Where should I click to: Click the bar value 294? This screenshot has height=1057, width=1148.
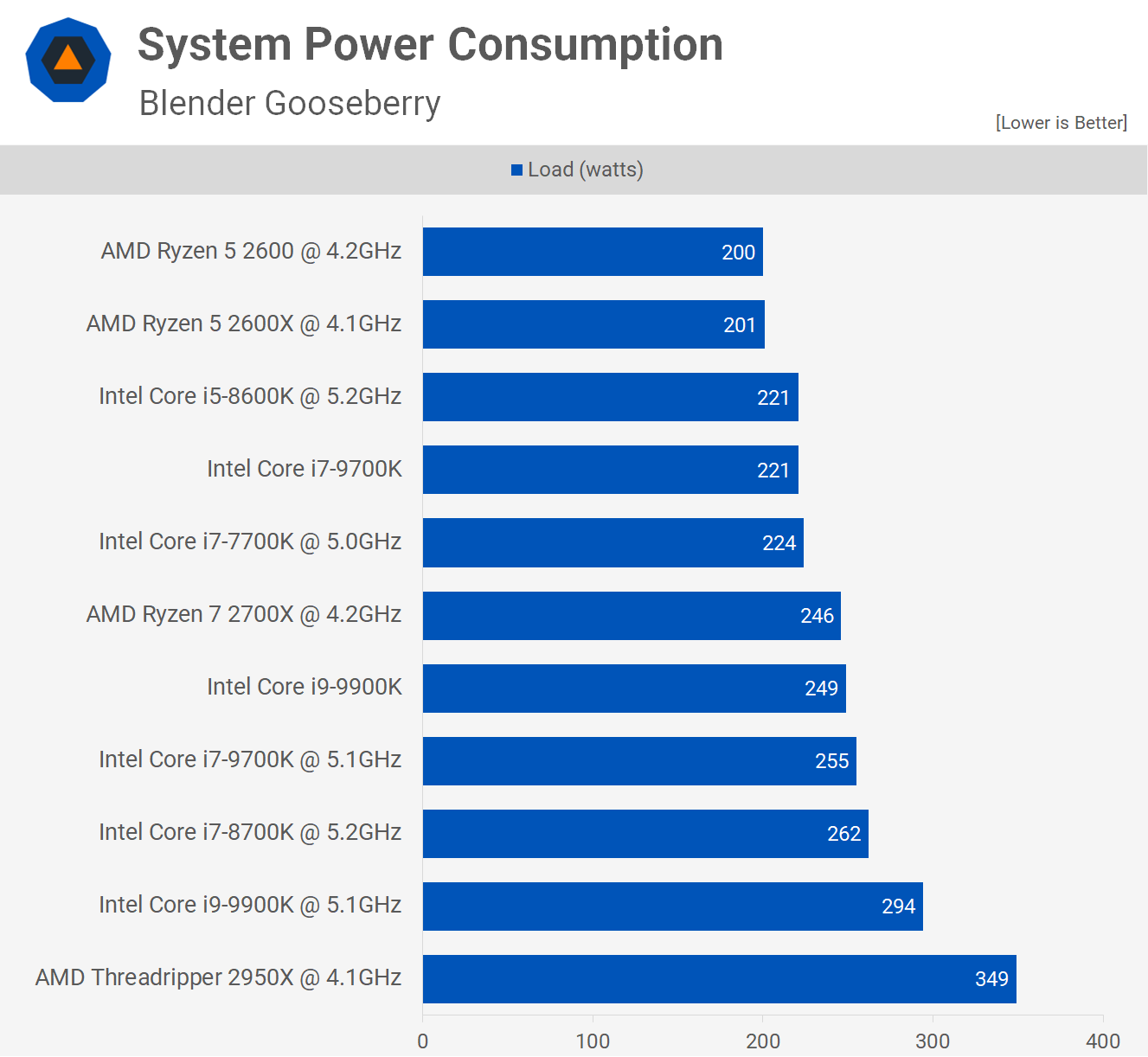pyautogui.click(x=898, y=906)
